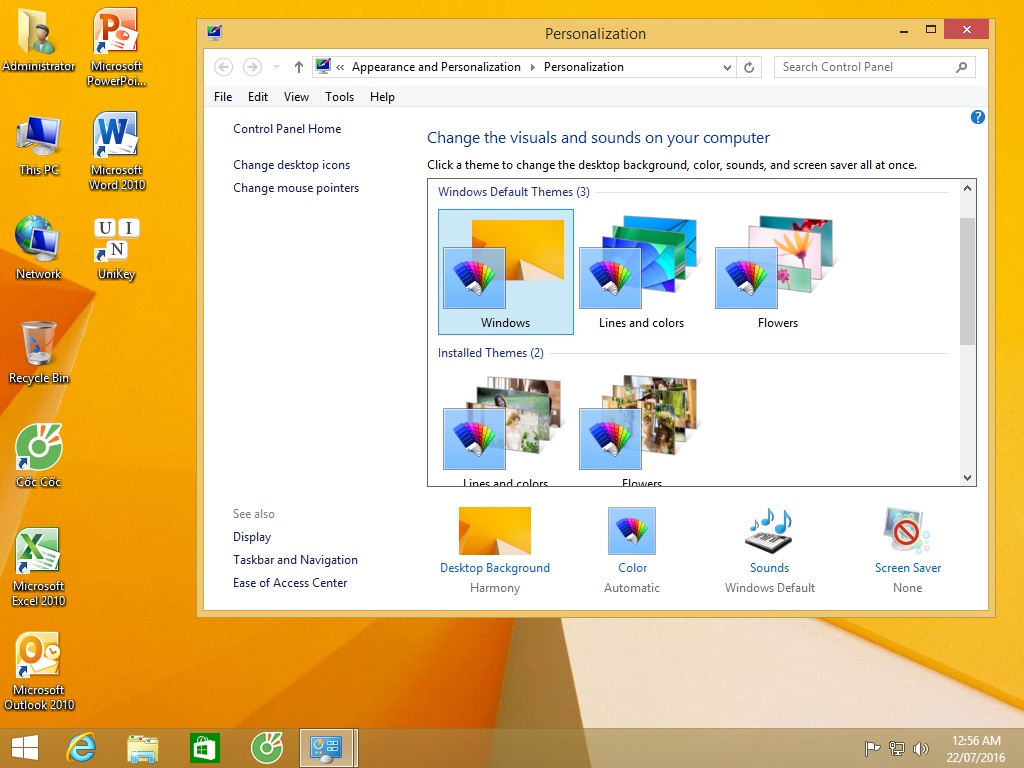Viewport: 1024px width, 768px height.
Task: Open the File menu
Action: (x=223, y=97)
